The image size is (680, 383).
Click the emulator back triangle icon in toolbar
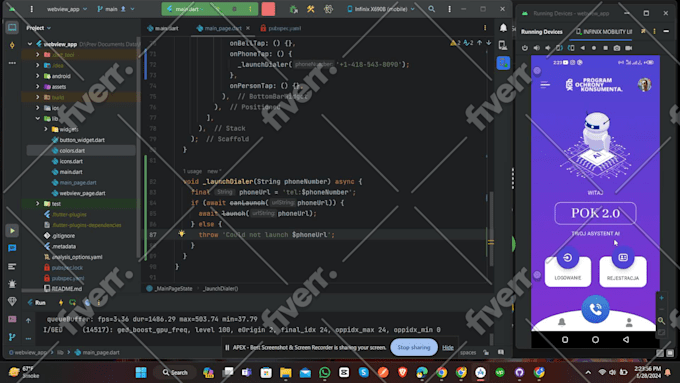pos(582,48)
